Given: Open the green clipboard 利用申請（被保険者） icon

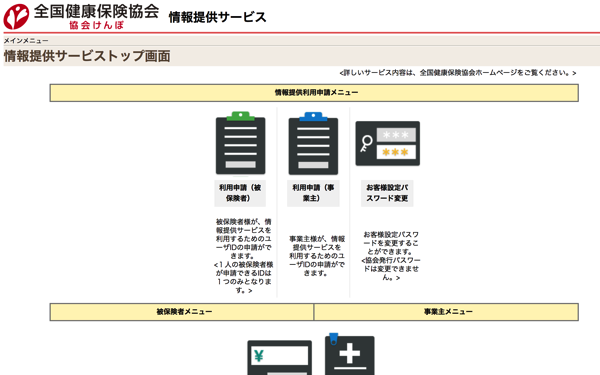Looking at the screenshot, I should [x=241, y=143].
